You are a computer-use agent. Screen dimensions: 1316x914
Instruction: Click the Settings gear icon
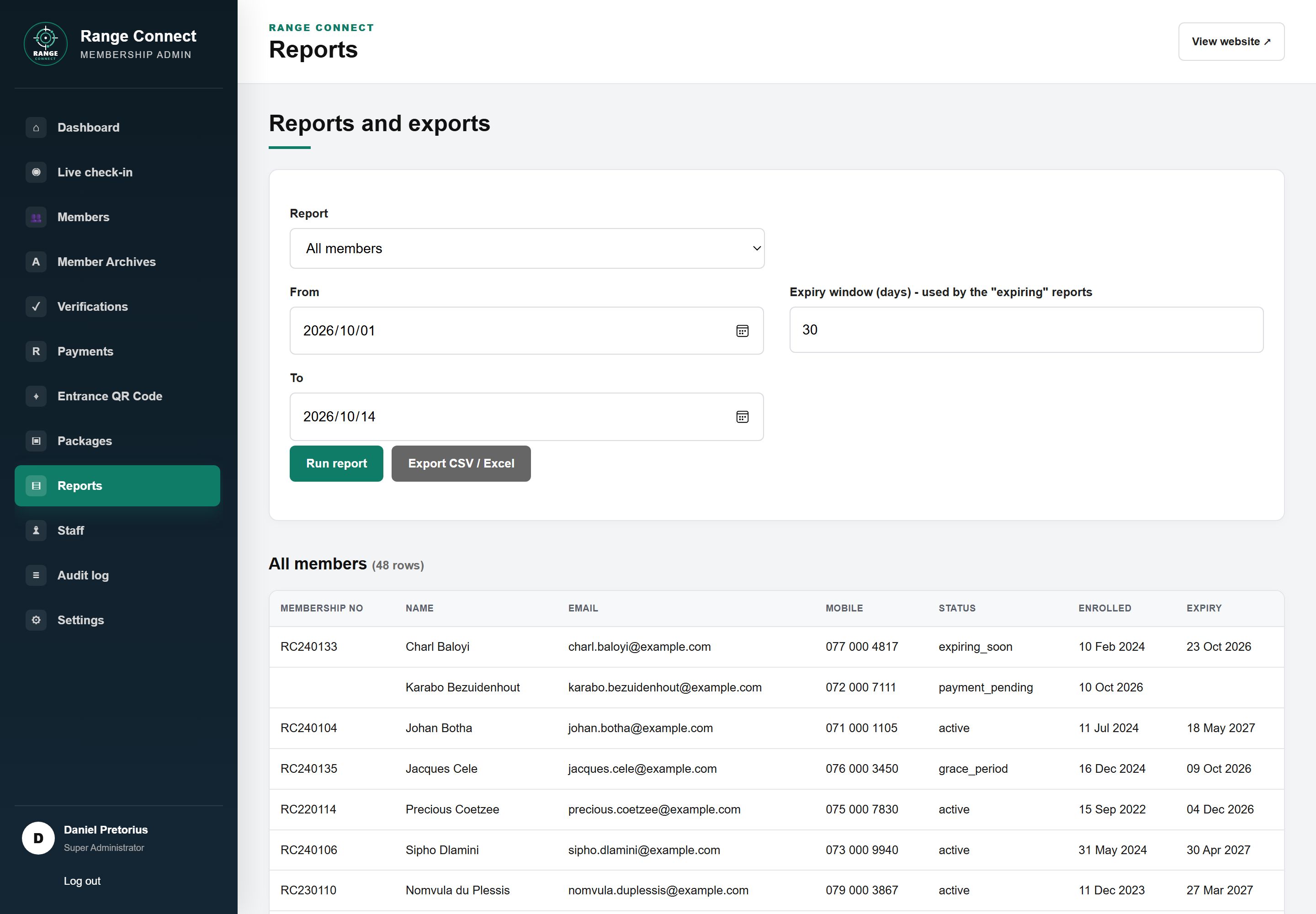[36, 620]
